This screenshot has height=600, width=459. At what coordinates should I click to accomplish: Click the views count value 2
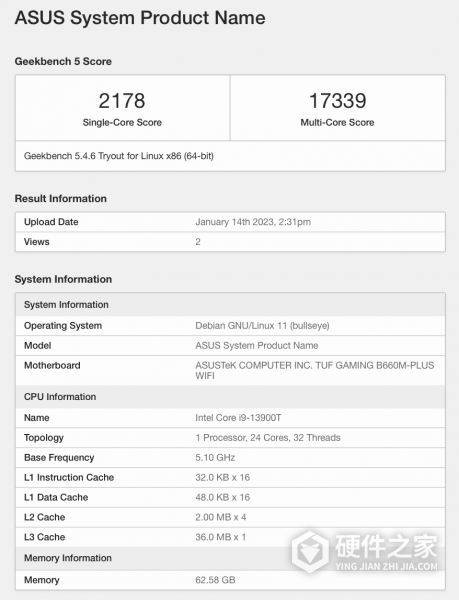[x=198, y=242]
